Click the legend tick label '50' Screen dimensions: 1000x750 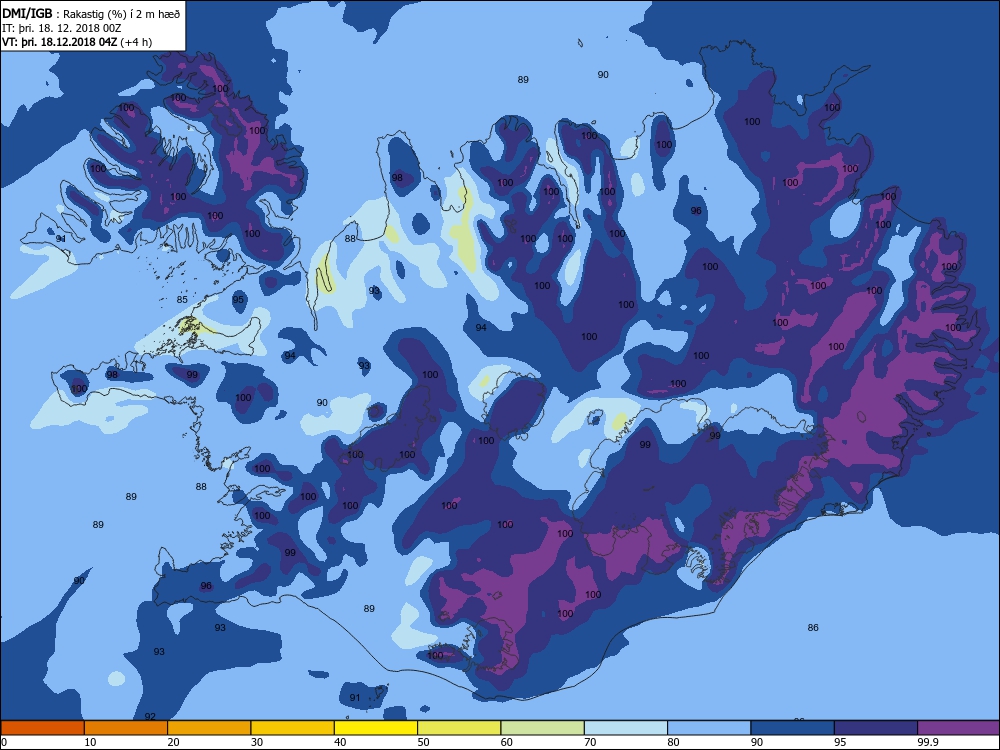tap(423, 742)
